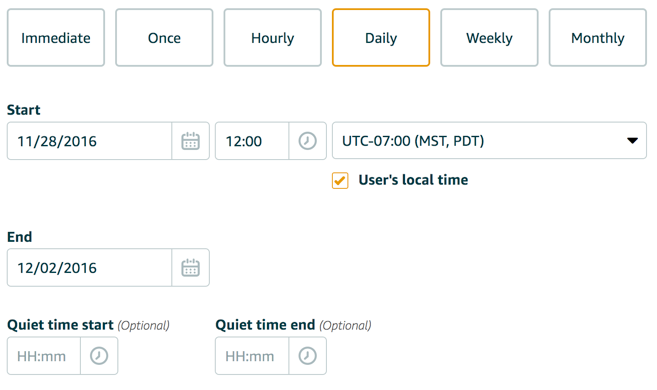Pick the Weekly frequency option
Viewport: 657px width, 390px height.
click(x=489, y=38)
